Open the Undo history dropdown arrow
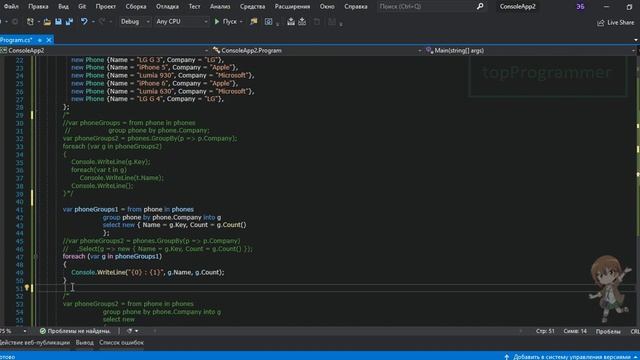The image size is (640, 360). click(x=93, y=22)
